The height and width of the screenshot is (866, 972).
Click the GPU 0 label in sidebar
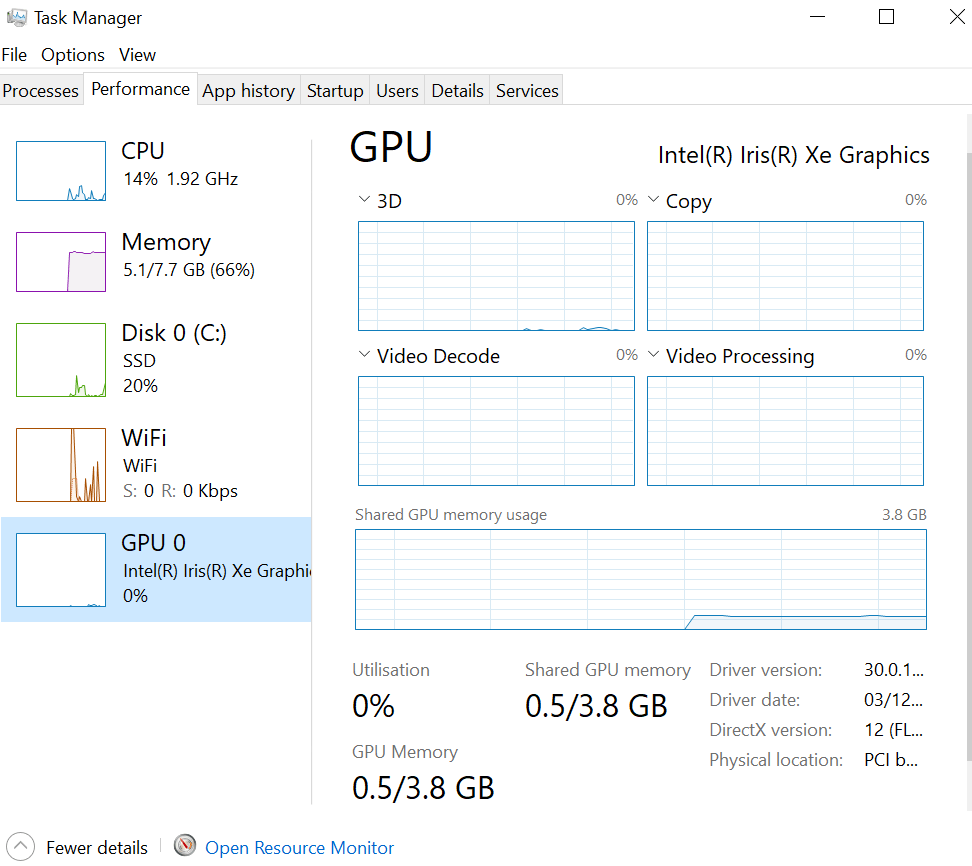tap(154, 543)
